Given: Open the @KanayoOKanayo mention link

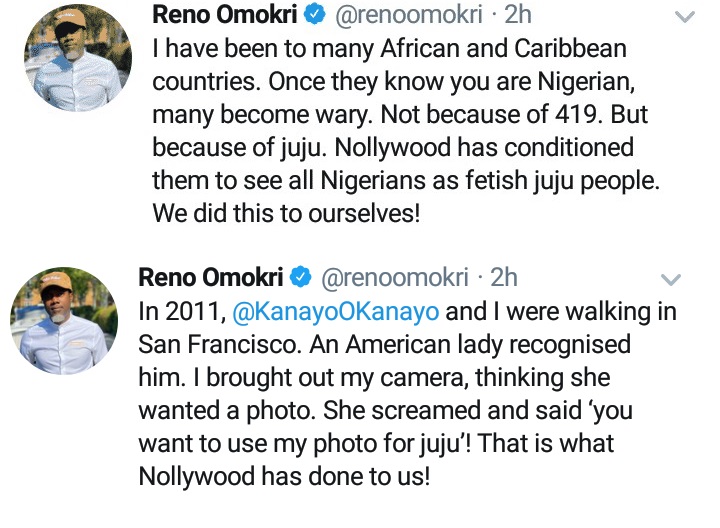Looking at the screenshot, I should (x=336, y=311).
